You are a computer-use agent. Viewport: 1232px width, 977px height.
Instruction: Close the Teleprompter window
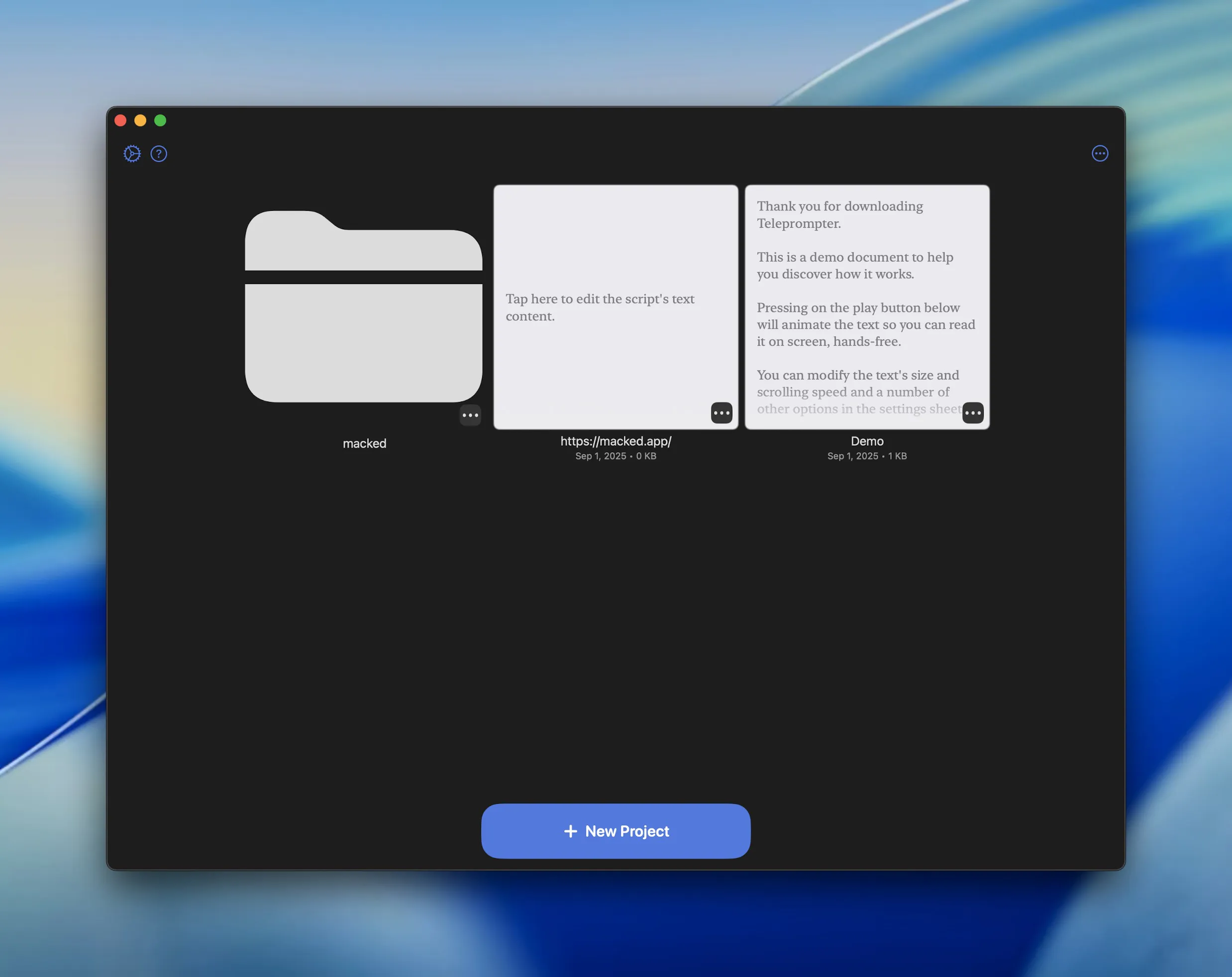point(120,120)
